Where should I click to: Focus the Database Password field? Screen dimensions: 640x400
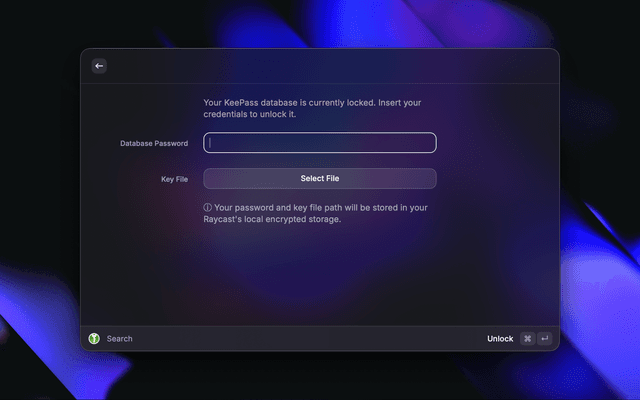tap(320, 143)
